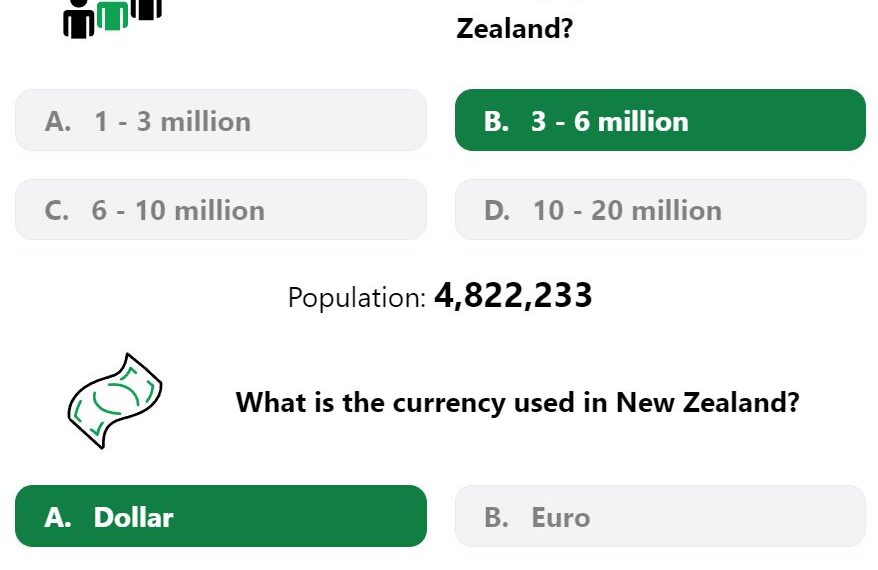This screenshot has width=878, height=570.
Task: Choose the "10 - 20 million" option
Action: 661,210
